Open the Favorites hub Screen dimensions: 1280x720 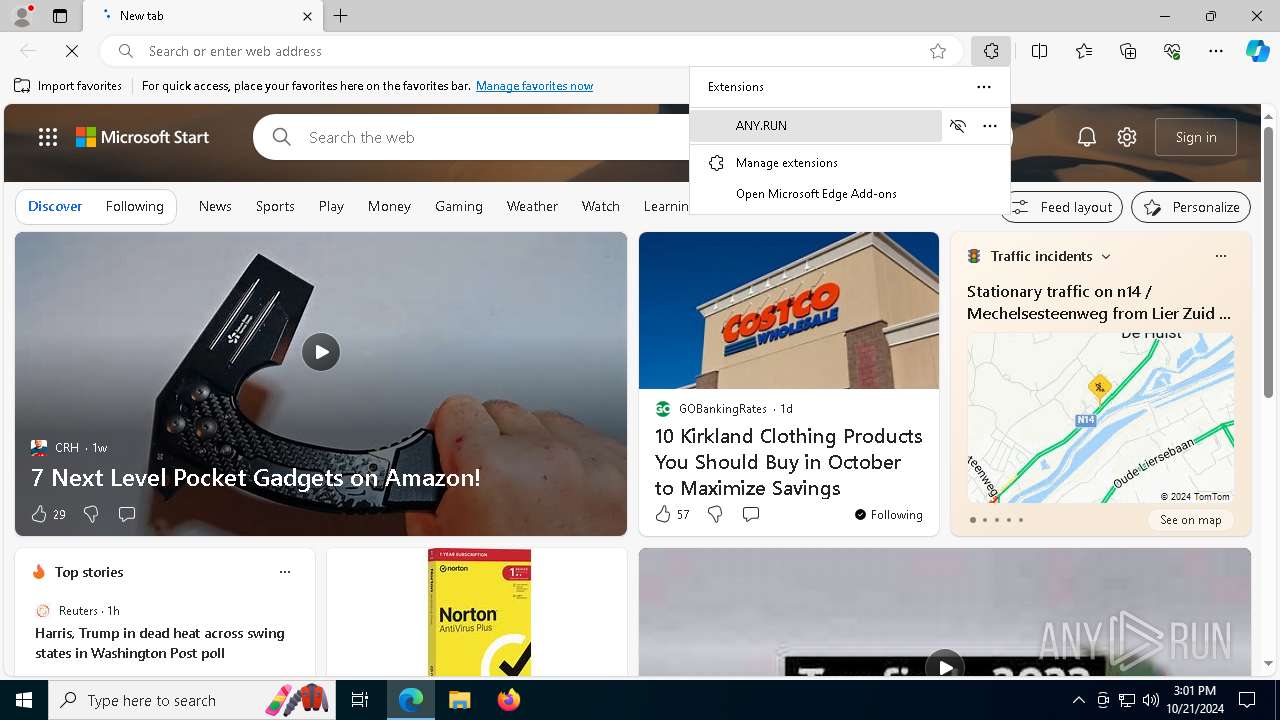click(1084, 51)
